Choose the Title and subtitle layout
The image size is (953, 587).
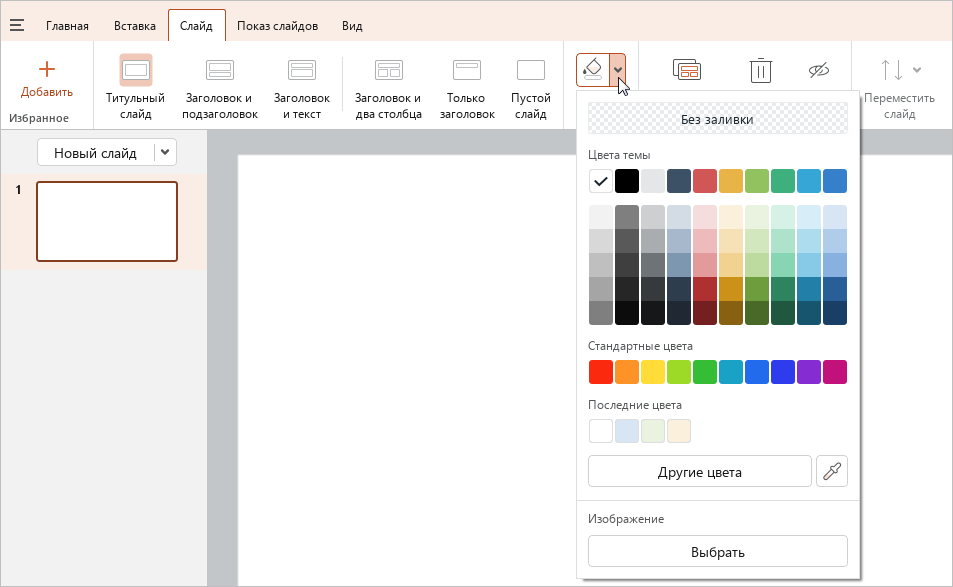(219, 70)
